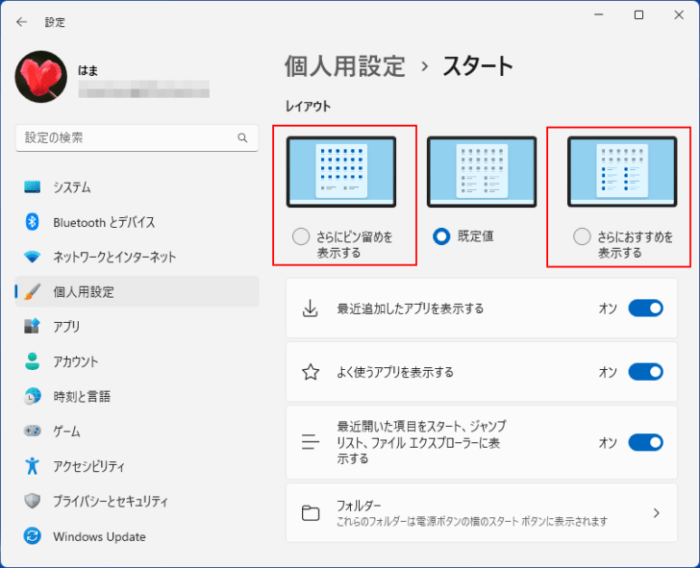The width and height of the screenshot is (700, 568).
Task: Expand the フォルダー row chevron
Action: point(656,513)
